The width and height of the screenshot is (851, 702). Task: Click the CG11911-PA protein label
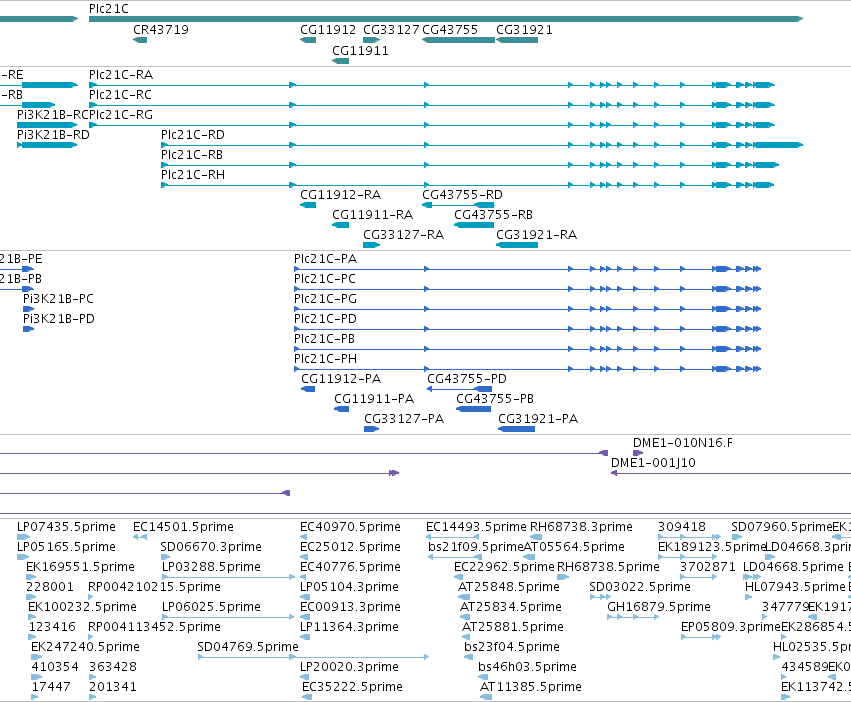click(x=374, y=400)
